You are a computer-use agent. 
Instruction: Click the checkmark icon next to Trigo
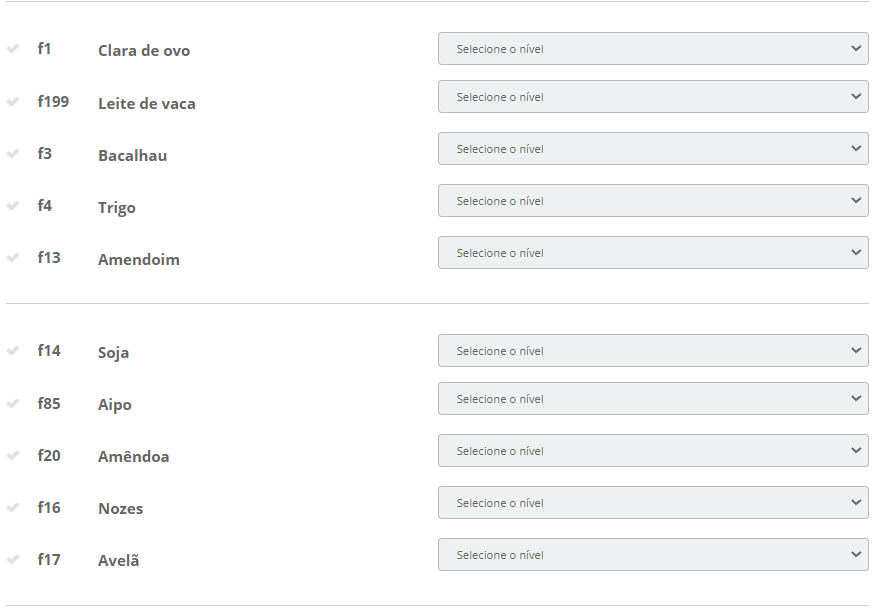pyautogui.click(x=13, y=206)
